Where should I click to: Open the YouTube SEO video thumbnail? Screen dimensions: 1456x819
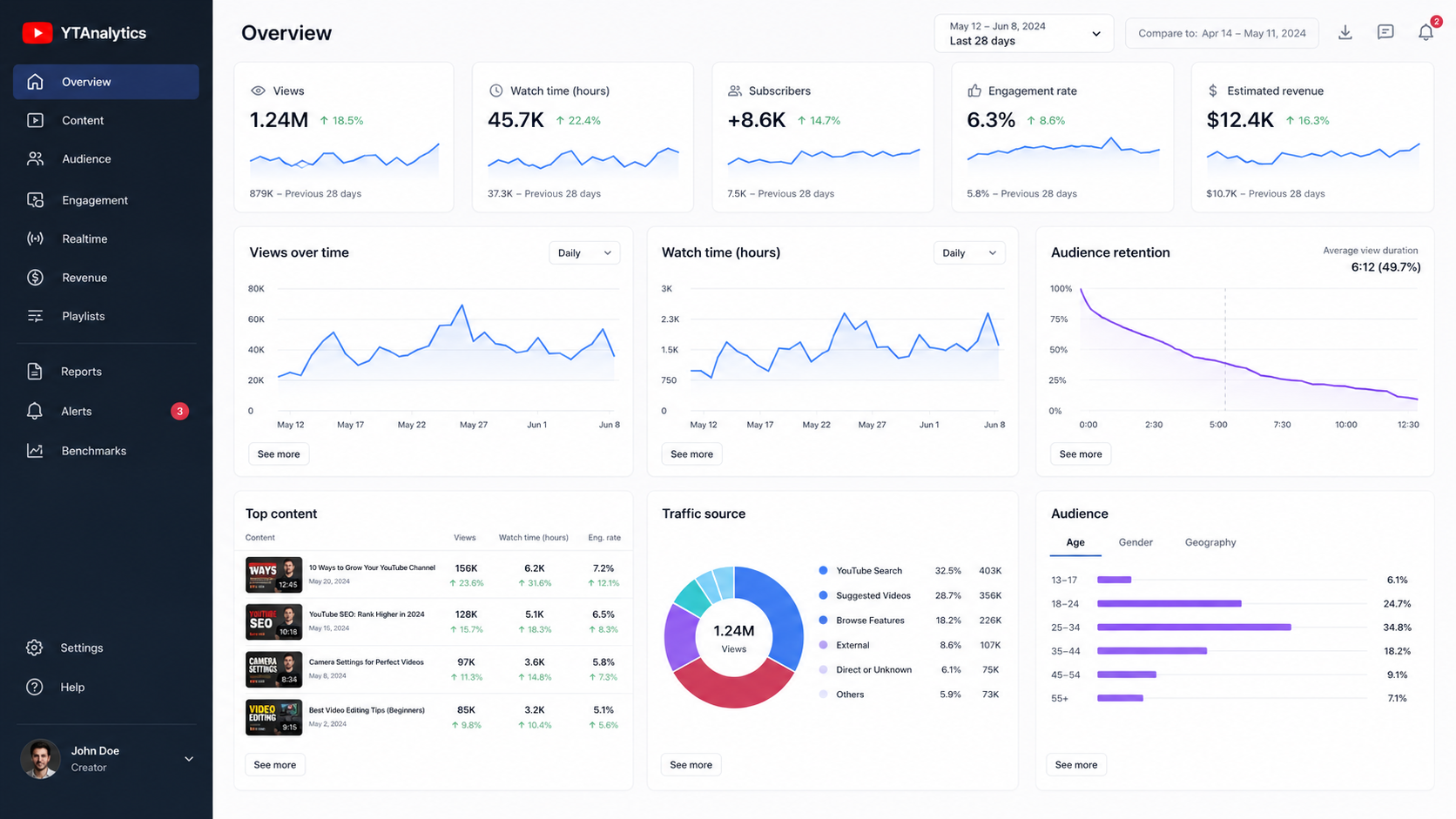click(273, 622)
